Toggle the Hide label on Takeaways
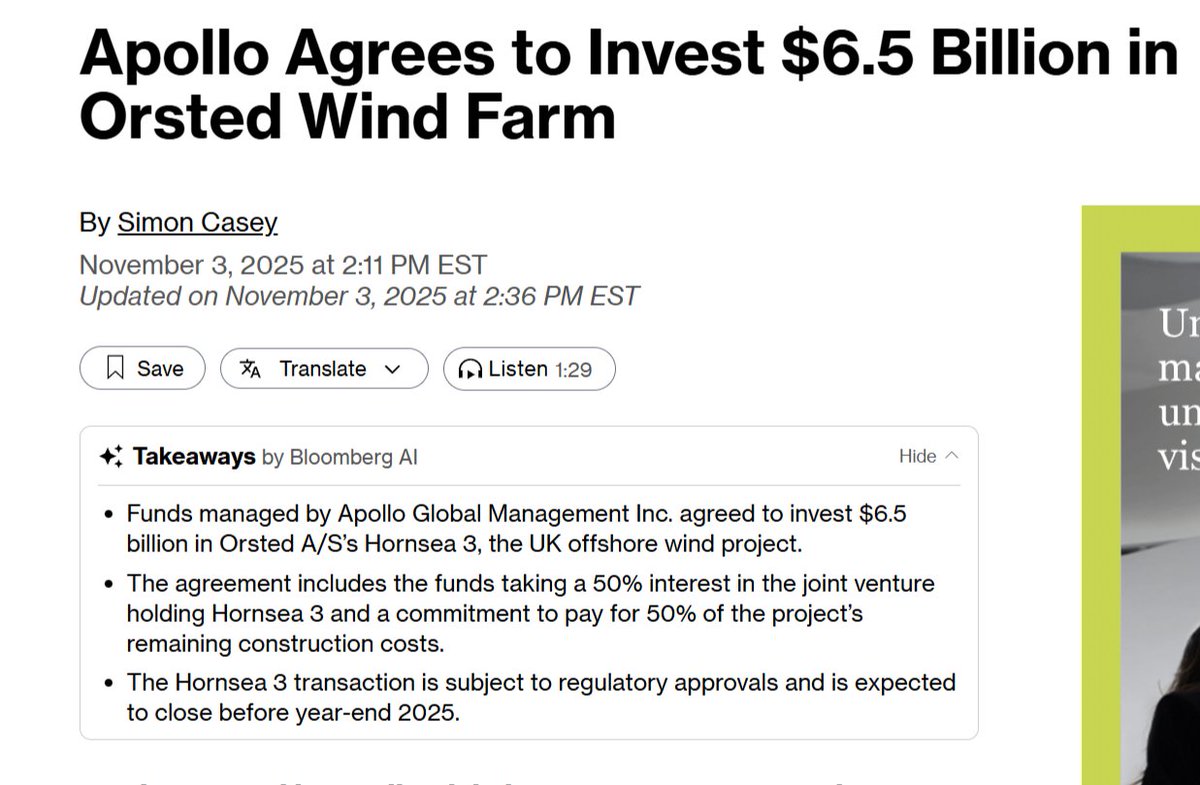Screen dimensions: 1200x785 [x=917, y=456]
